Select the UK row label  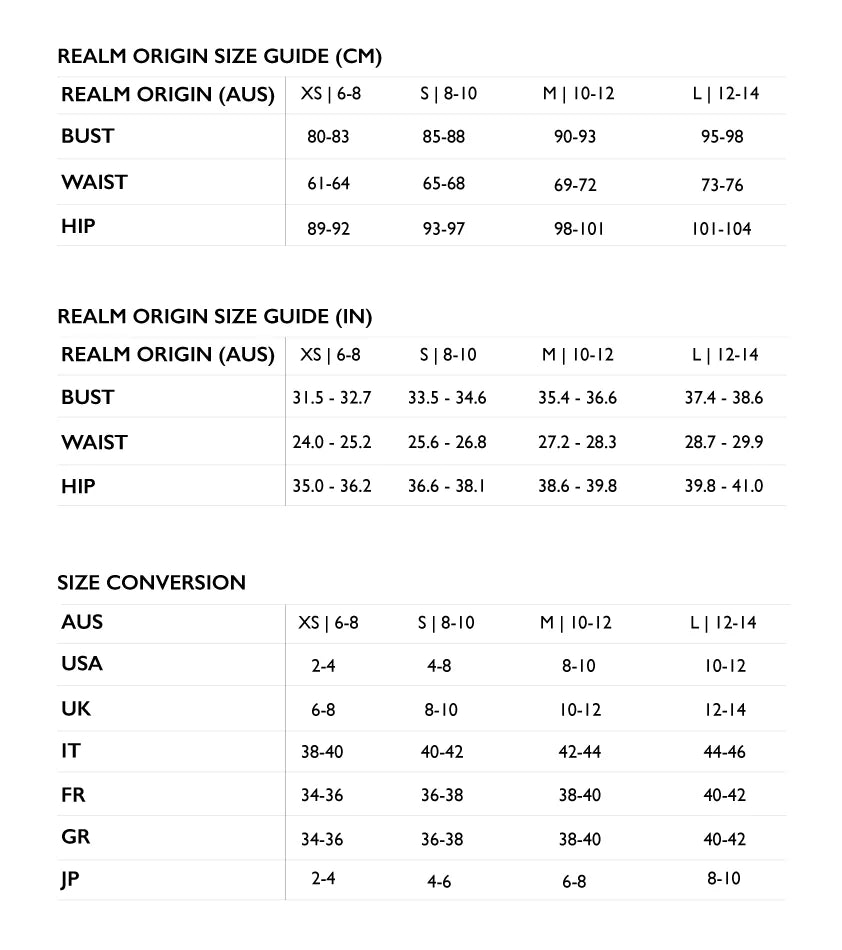coord(76,709)
